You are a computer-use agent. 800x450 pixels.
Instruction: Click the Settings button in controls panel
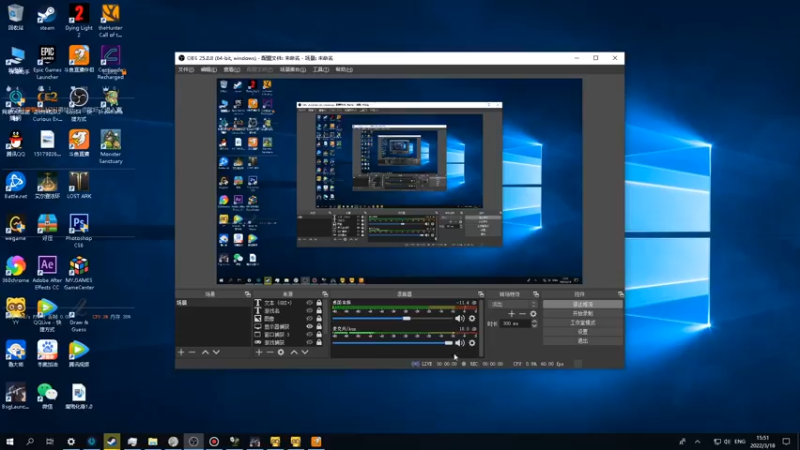coord(582,332)
